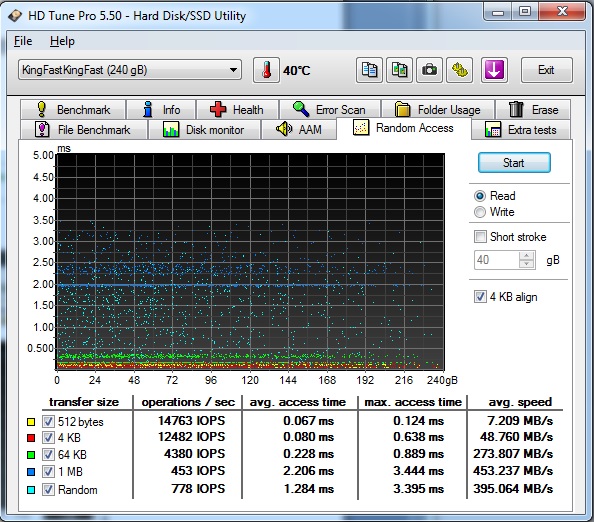The height and width of the screenshot is (522, 594).
Task: Open the File menu
Action: click(x=23, y=41)
